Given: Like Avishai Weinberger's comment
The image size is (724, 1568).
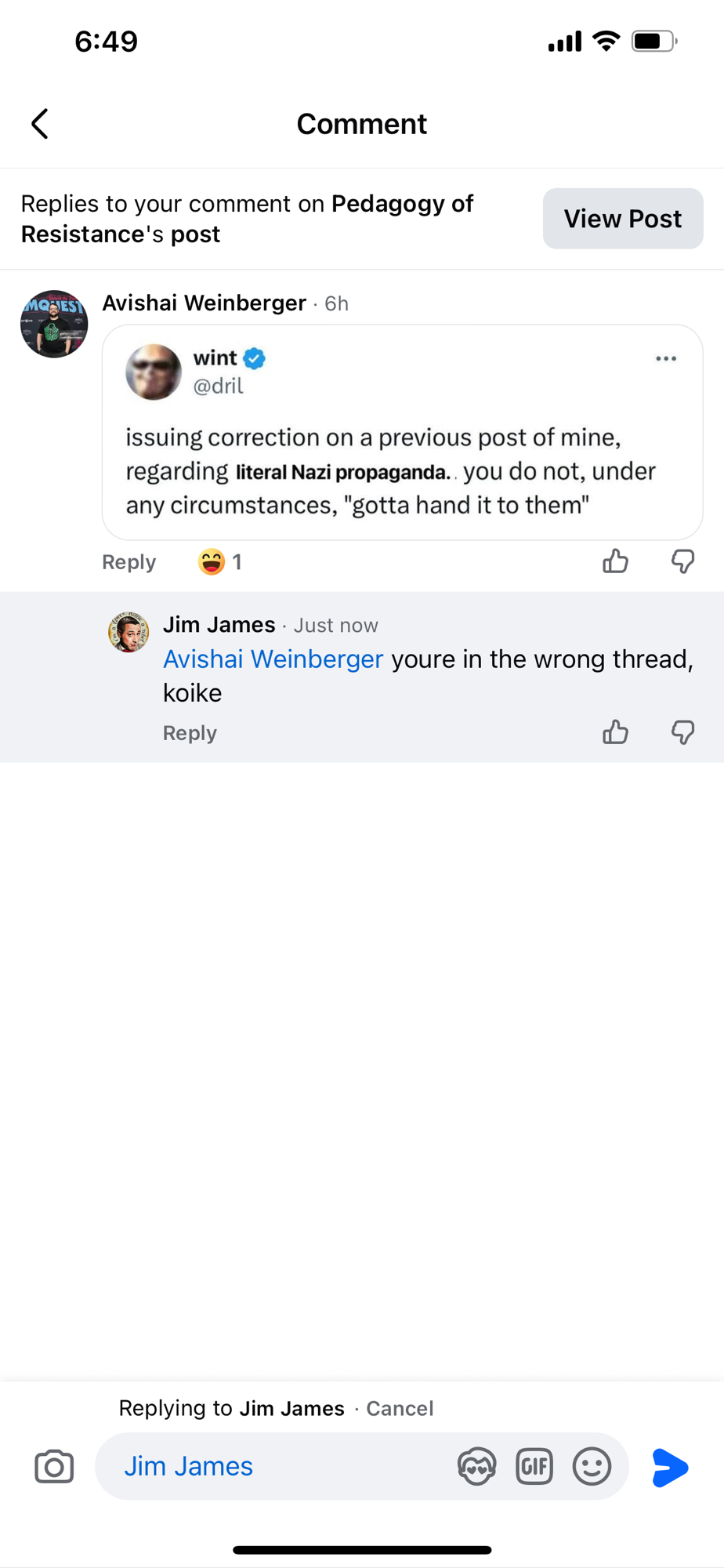Looking at the screenshot, I should (x=615, y=561).
